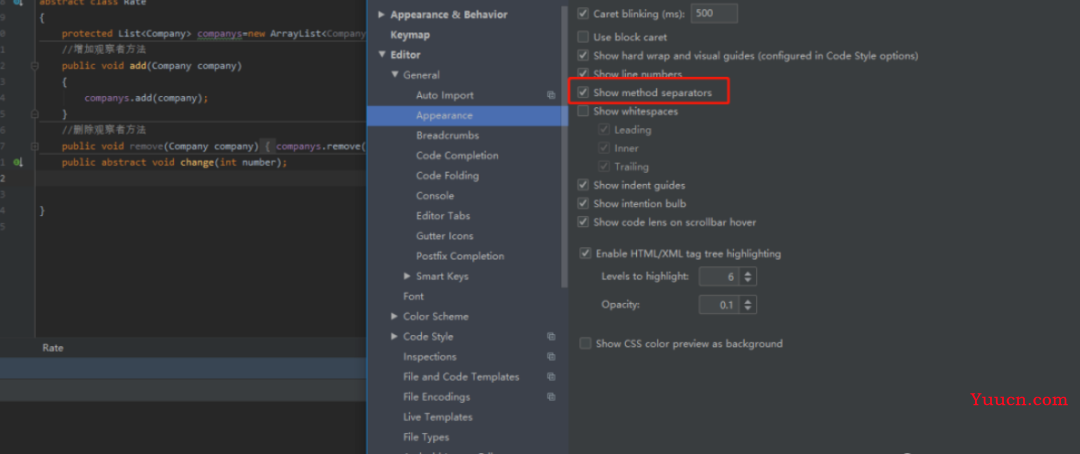Click the copy icon beside Code Style
The width and height of the screenshot is (1080, 454).
coord(551,336)
